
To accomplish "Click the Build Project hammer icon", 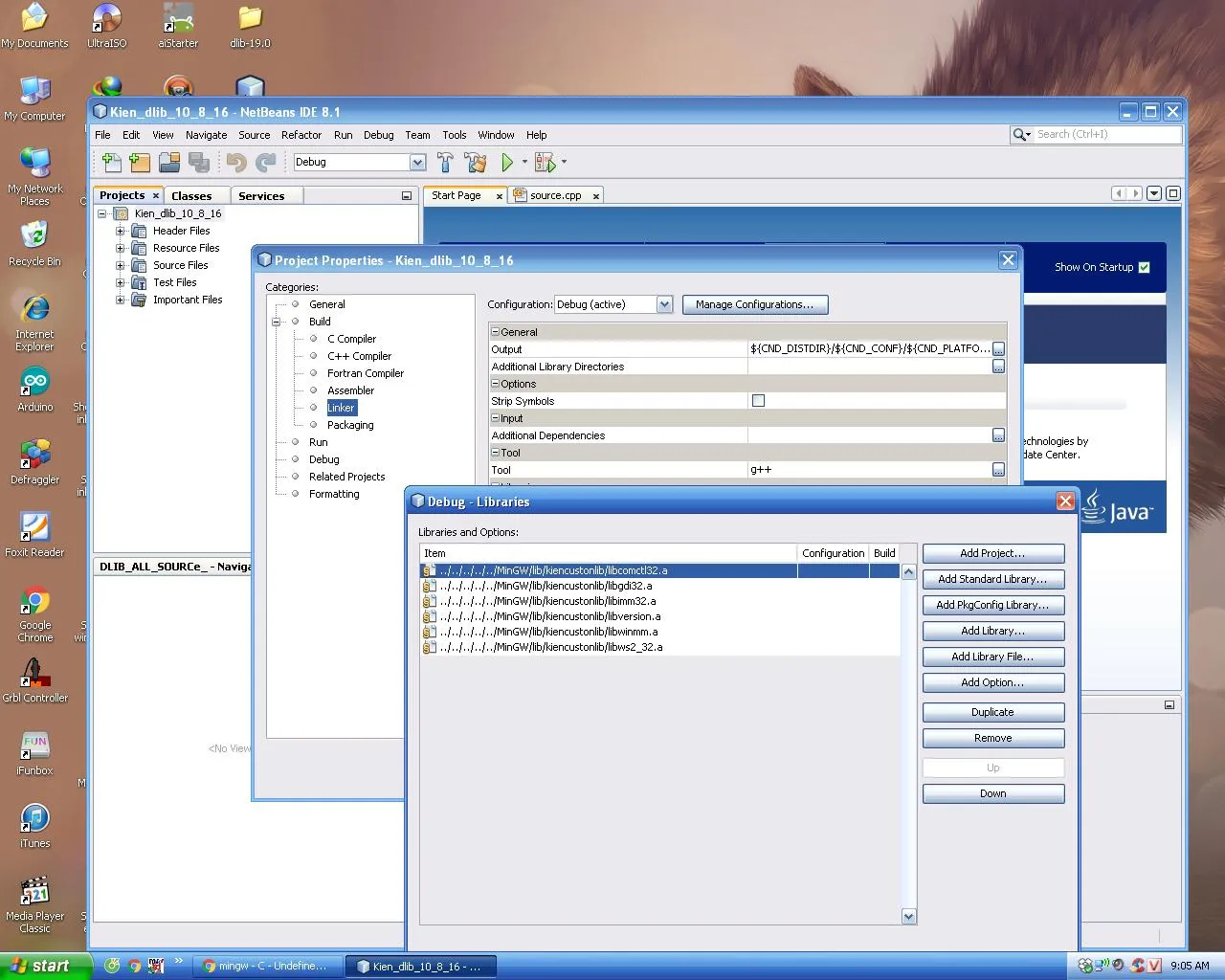I will click(445, 163).
